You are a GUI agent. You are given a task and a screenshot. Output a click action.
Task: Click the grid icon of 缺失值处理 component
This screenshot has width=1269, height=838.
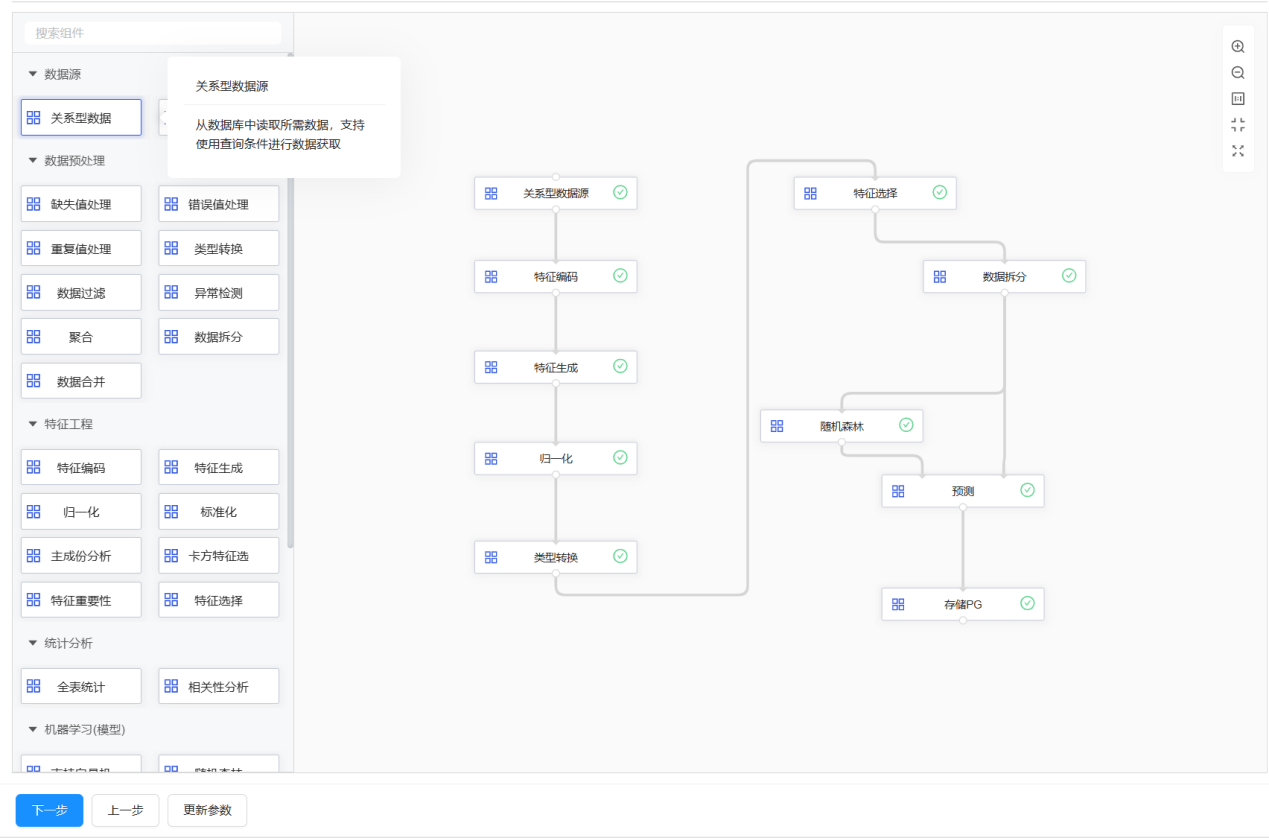pyautogui.click(x=34, y=204)
